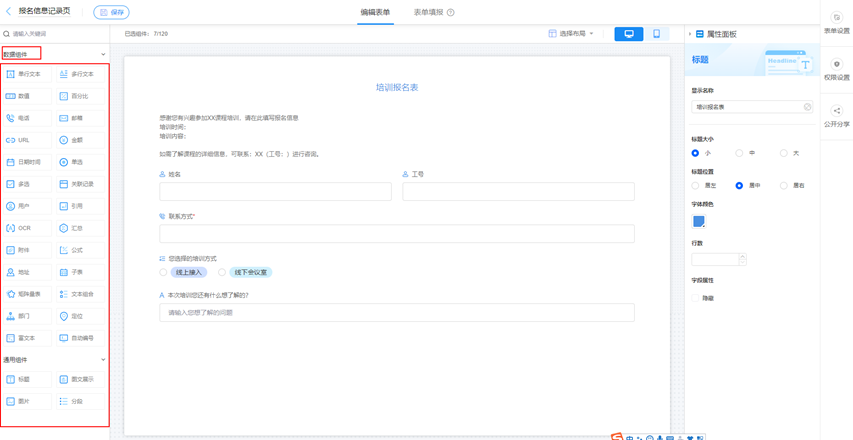The width and height of the screenshot is (853, 440).
Task: Add the 日期时间 component
Action: tap(27, 162)
